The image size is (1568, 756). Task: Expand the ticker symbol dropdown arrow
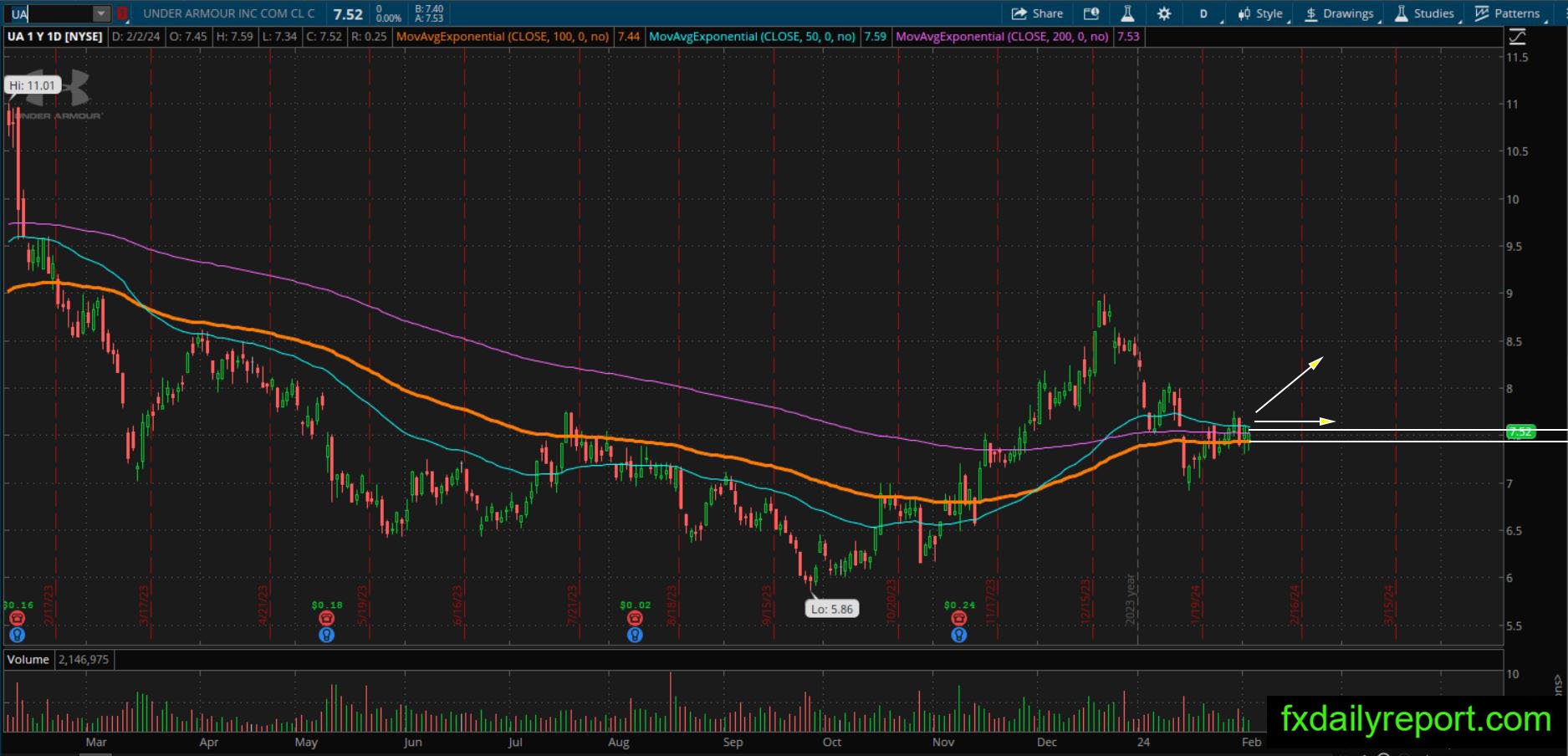tap(100, 13)
